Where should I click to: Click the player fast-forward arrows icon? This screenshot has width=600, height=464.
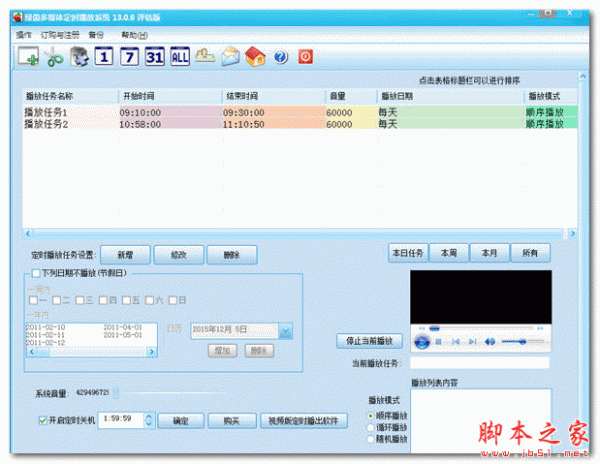point(540,328)
